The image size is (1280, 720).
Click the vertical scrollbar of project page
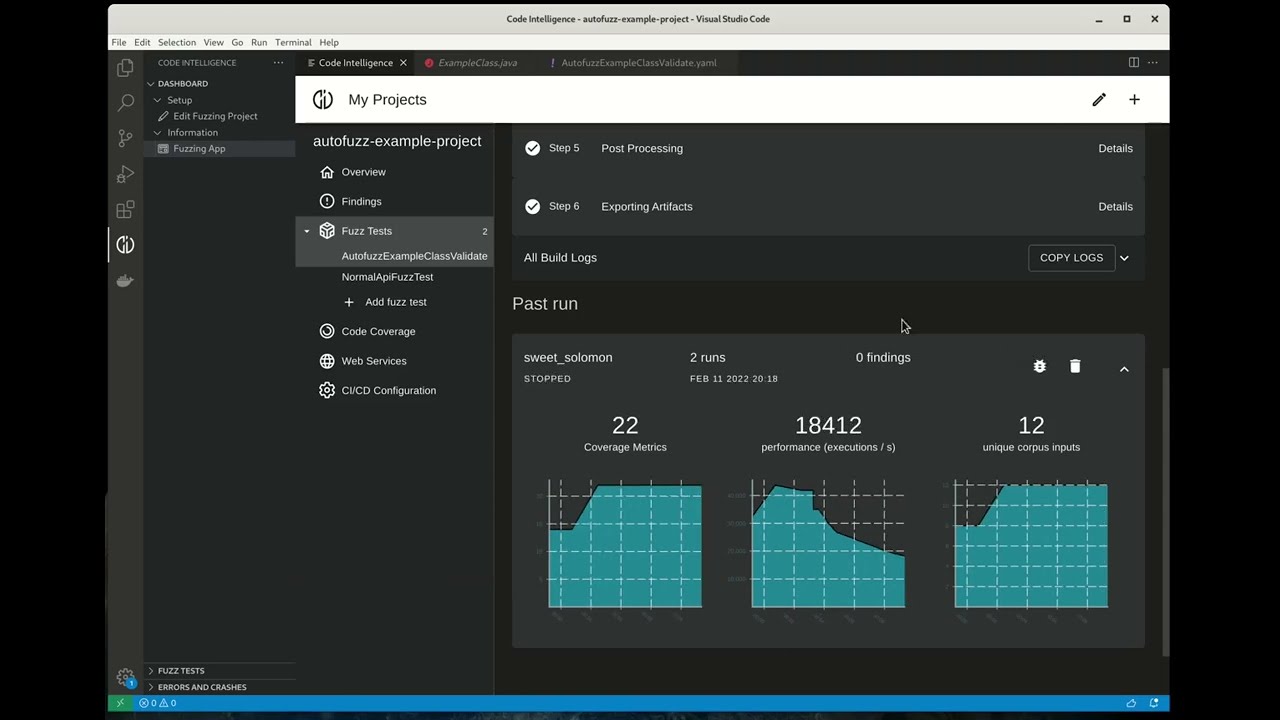point(1165,512)
